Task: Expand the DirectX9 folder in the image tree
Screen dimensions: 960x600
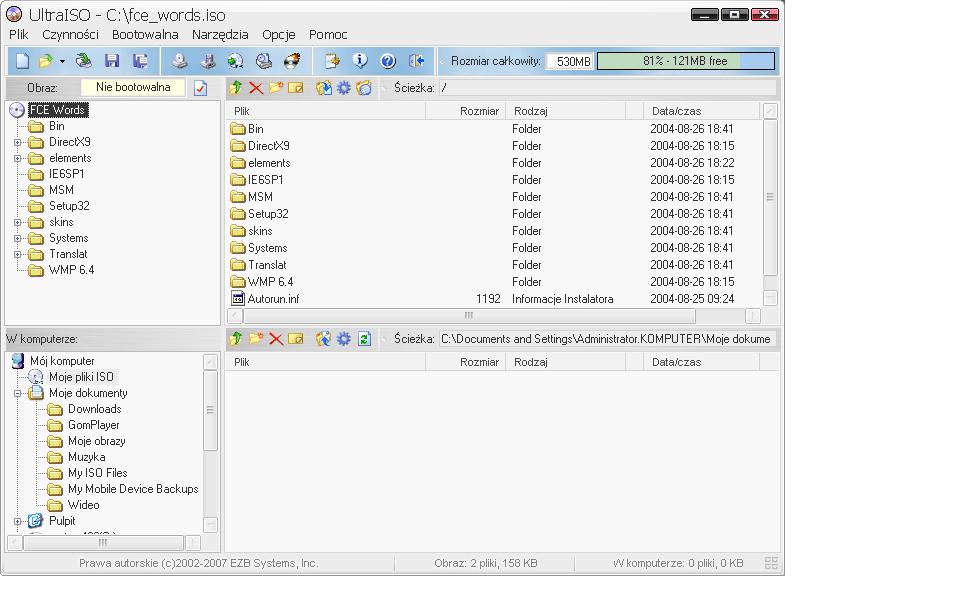Action: click(18, 142)
